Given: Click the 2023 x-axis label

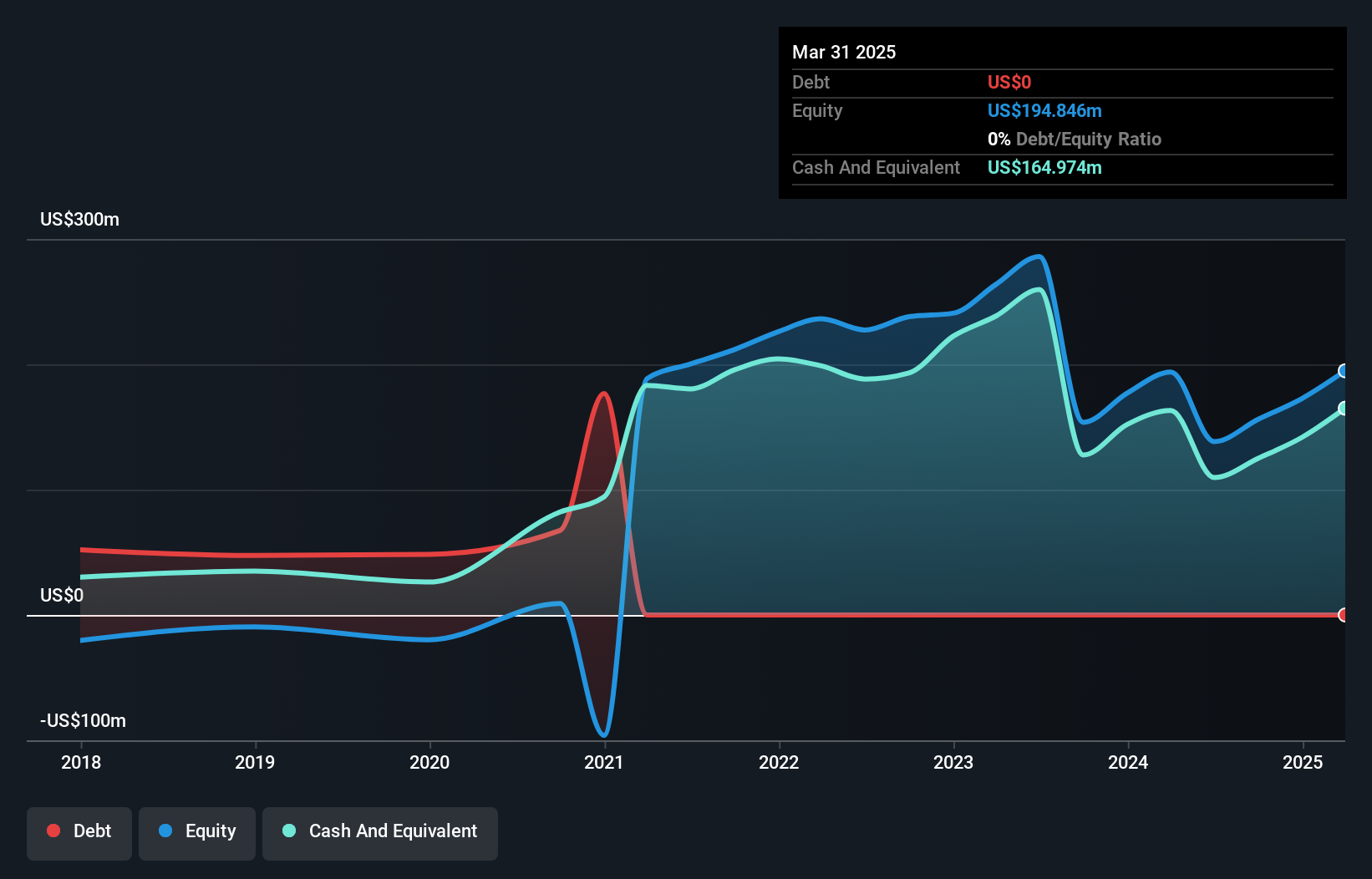Looking at the screenshot, I should click(953, 762).
